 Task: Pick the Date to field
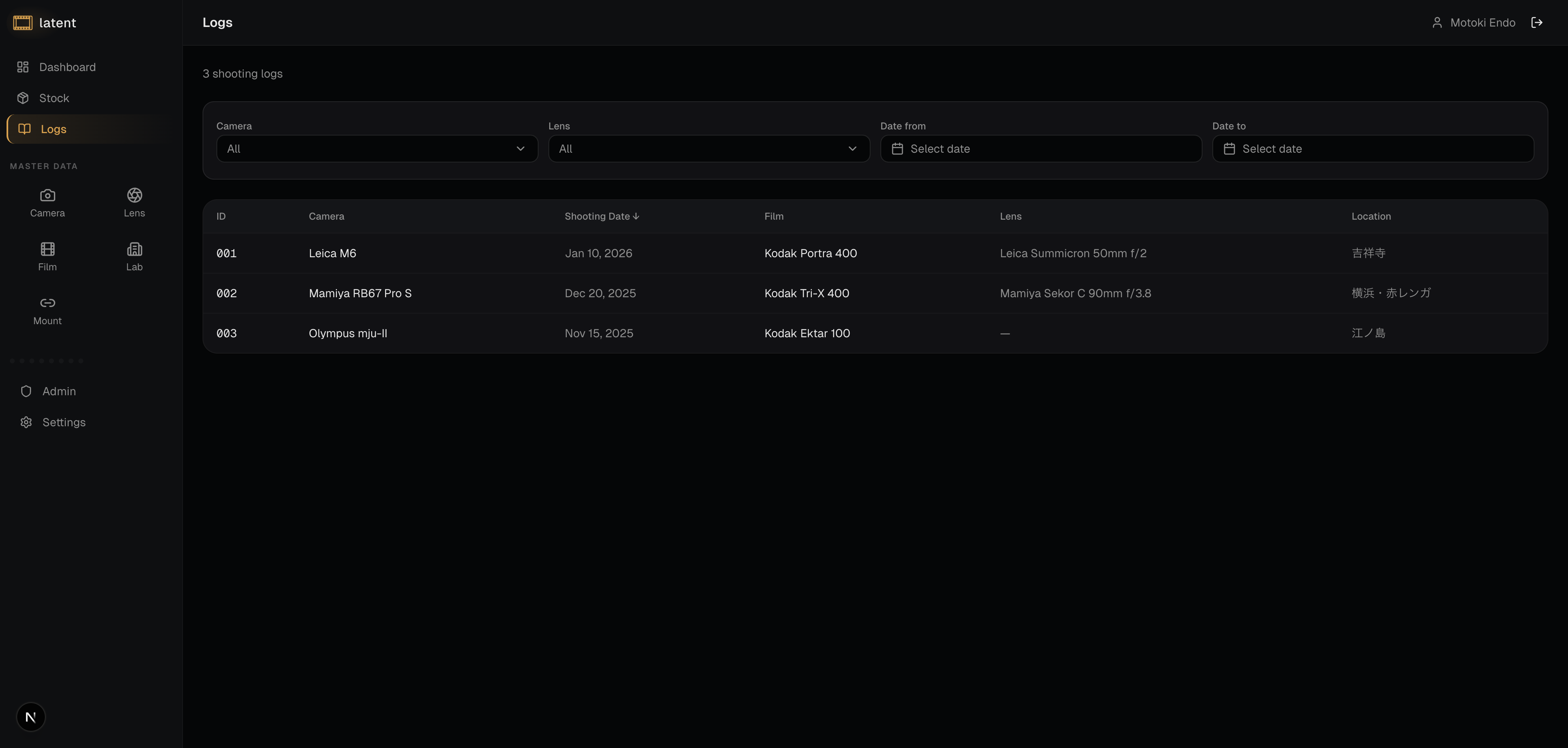(x=1372, y=149)
